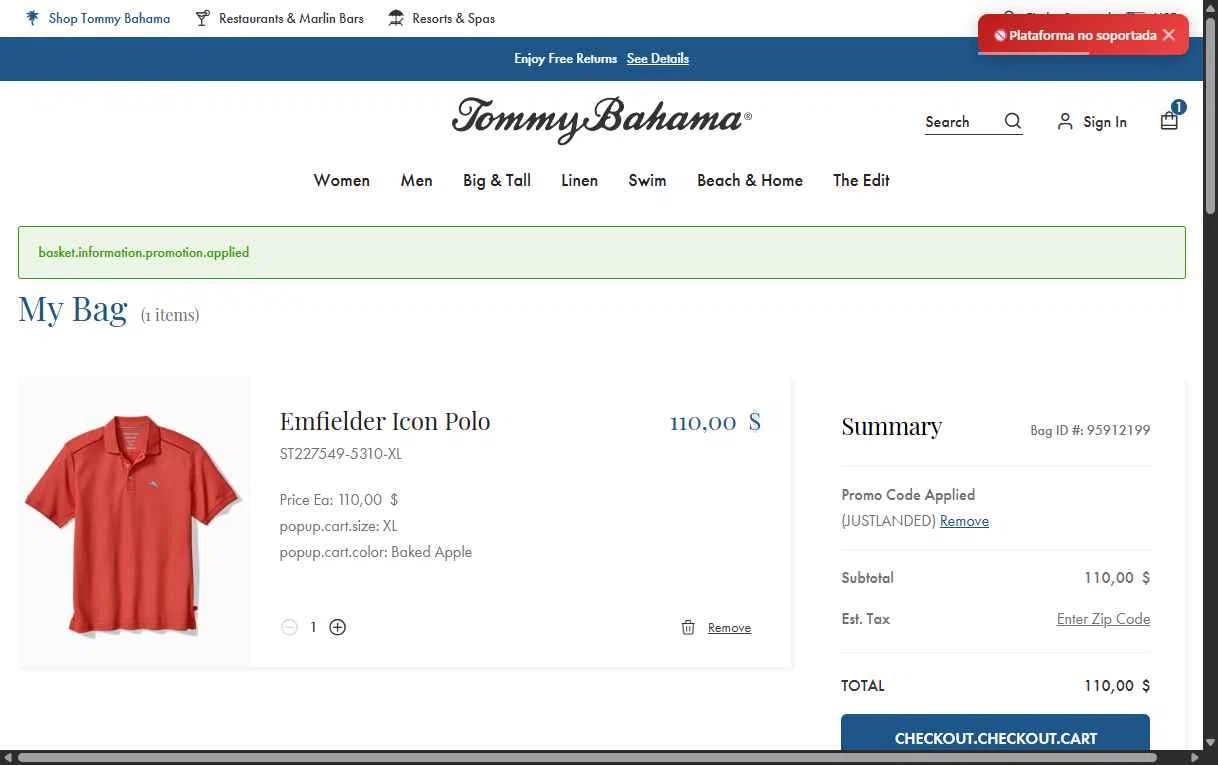Open the Big & Tall menu
Screen dimensions: 1218x765
[x=497, y=180]
